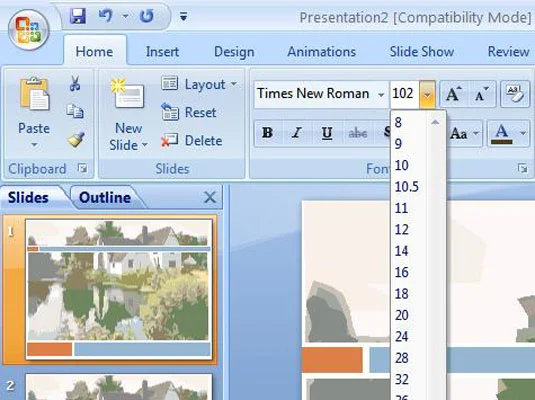Click the Copy icon in Clipboard group

point(75,111)
